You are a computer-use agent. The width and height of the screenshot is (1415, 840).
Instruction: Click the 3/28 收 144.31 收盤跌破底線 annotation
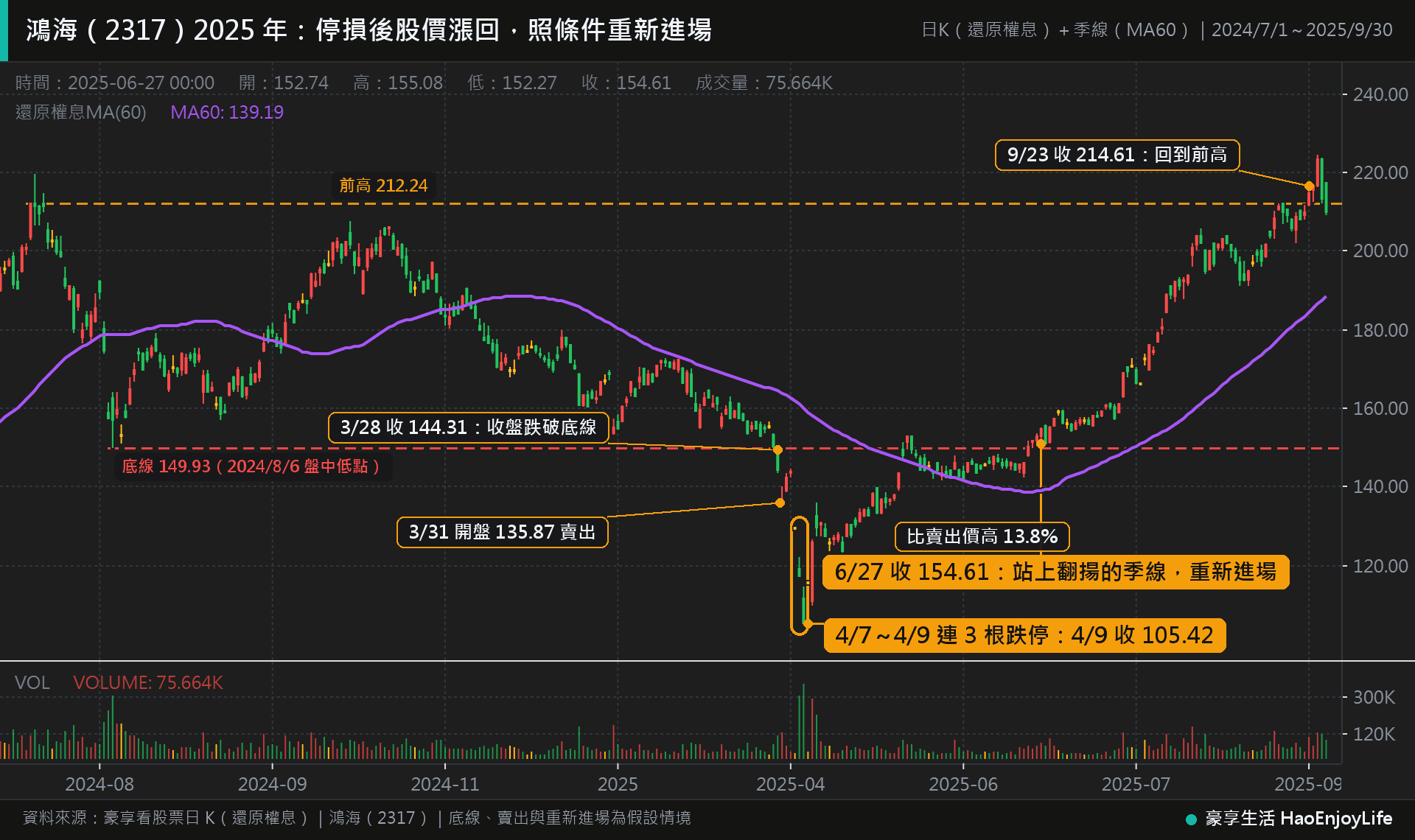tap(469, 427)
